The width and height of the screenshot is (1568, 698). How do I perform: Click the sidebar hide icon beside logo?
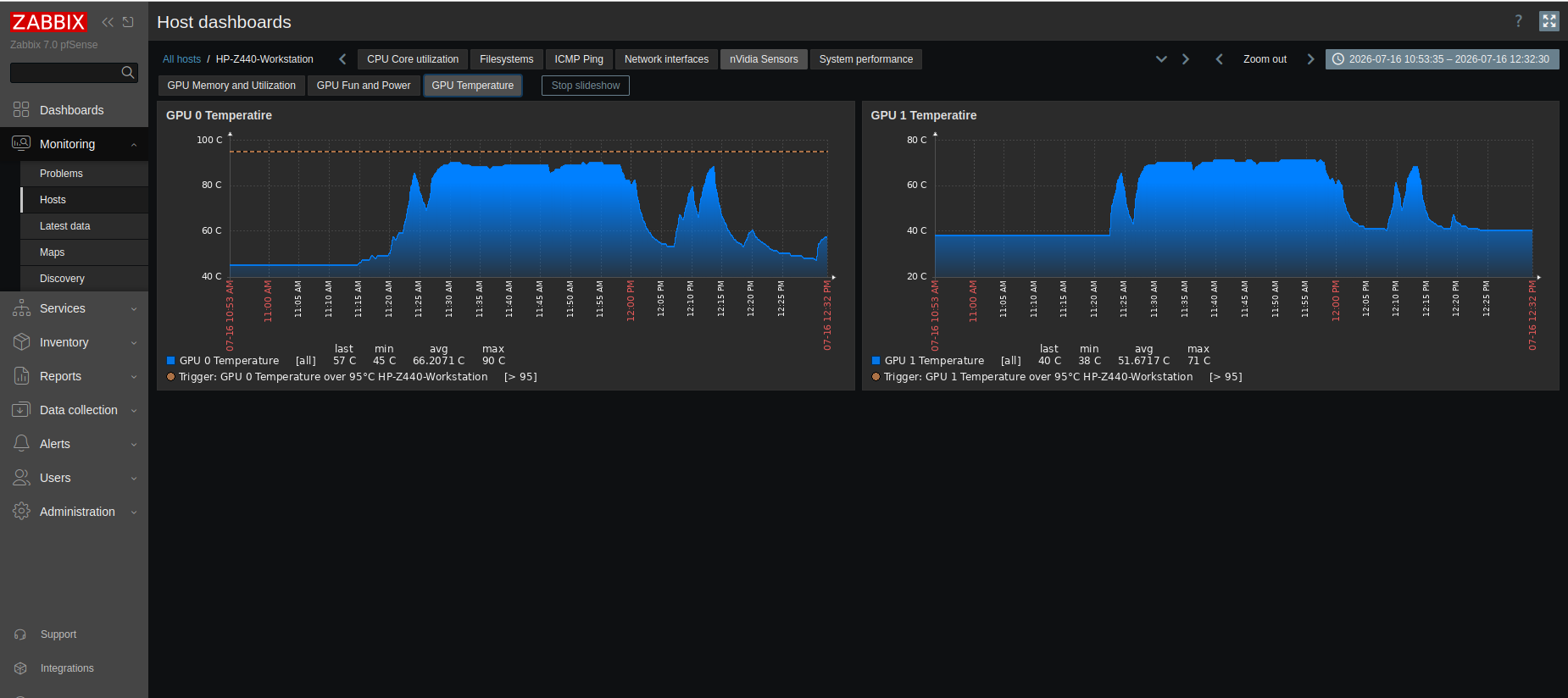128,22
